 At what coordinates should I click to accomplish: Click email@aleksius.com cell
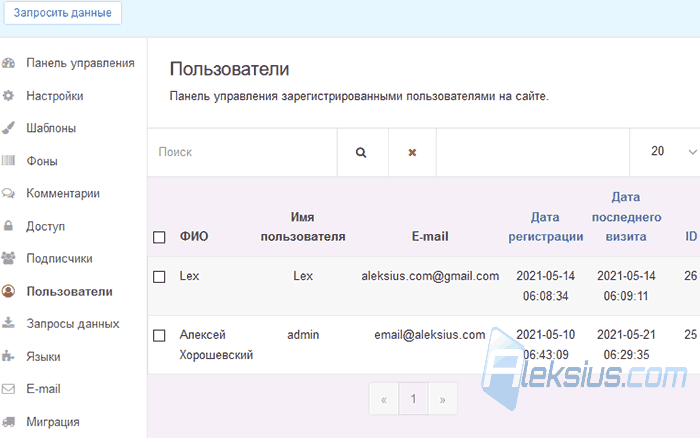(x=429, y=335)
